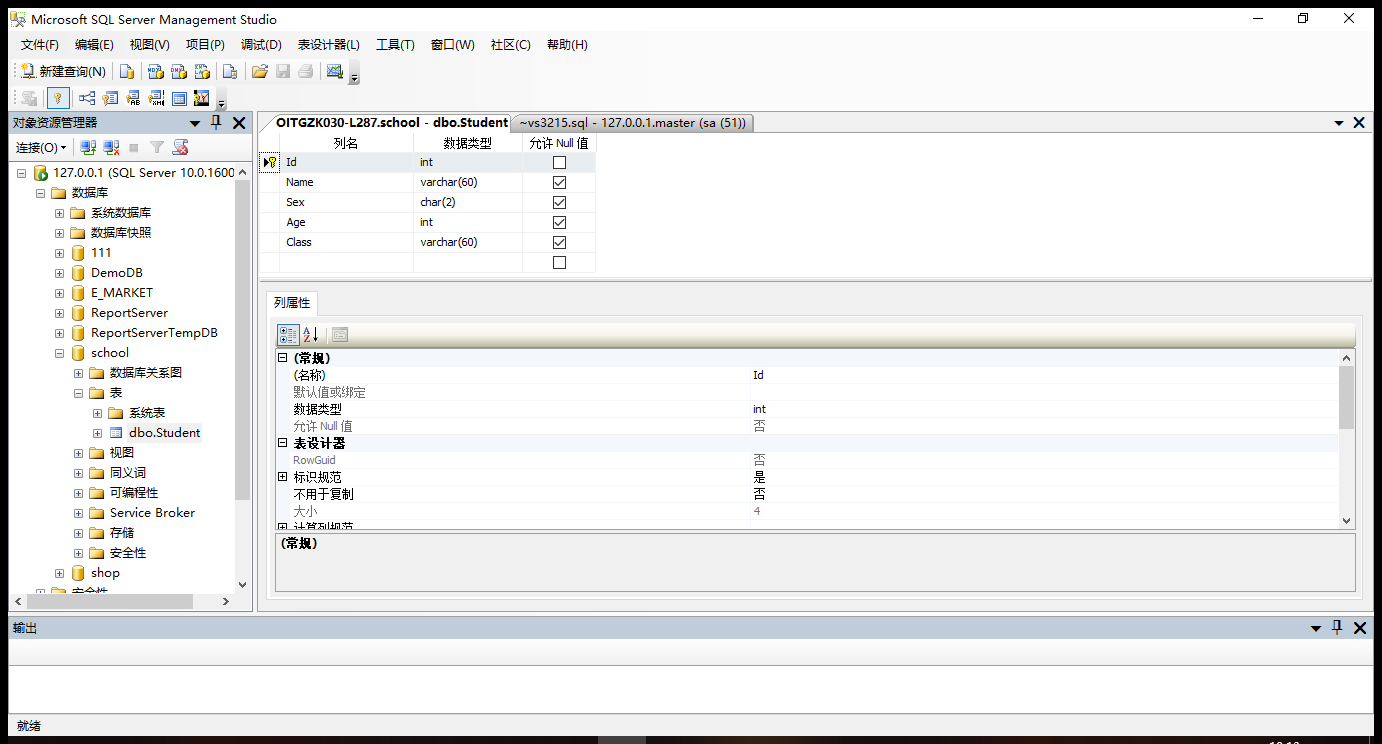Open Object Explorer window position dropdown arrow
Screen dimensions: 1382x744
[195, 123]
